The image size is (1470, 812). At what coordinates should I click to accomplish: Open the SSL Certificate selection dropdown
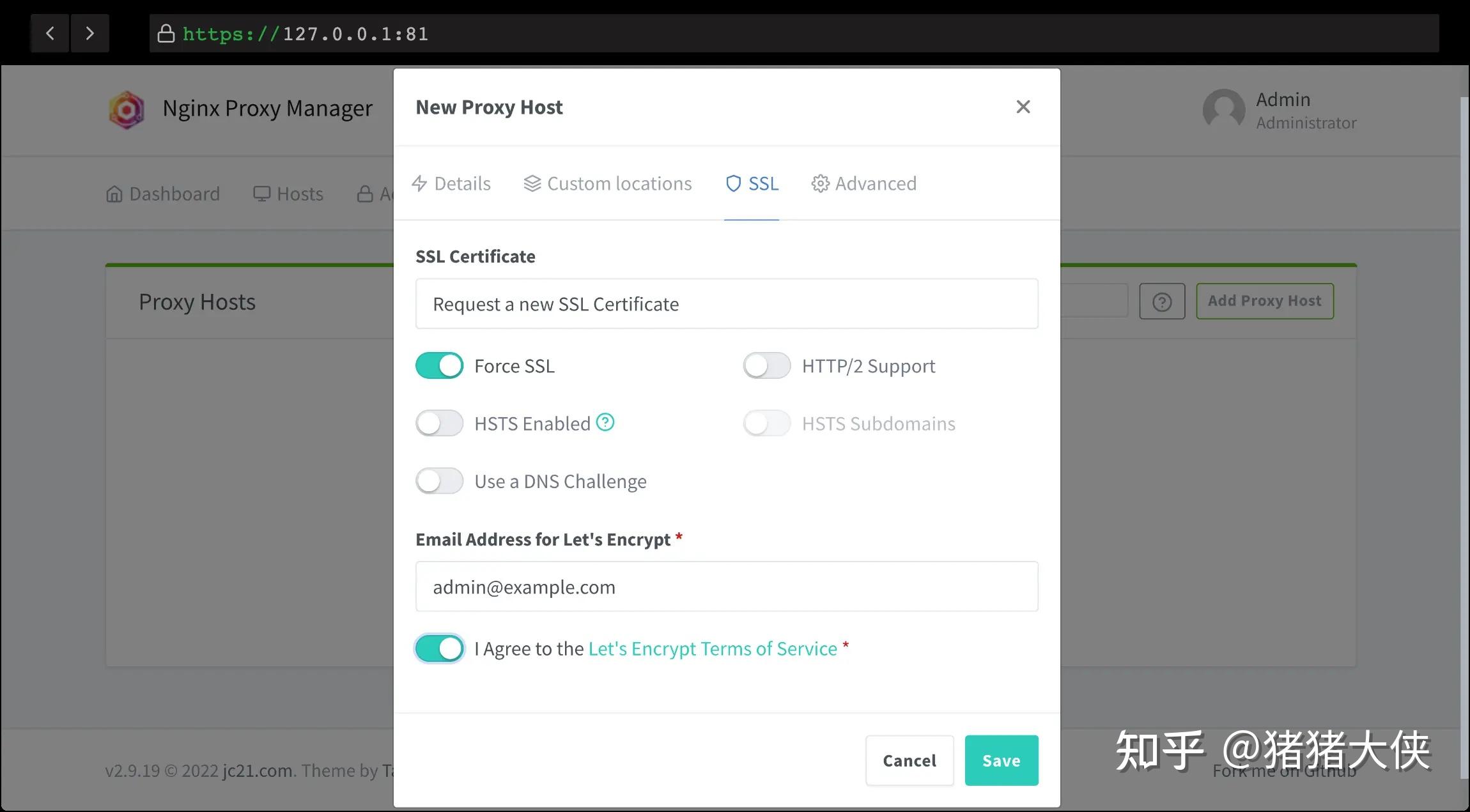[x=727, y=304]
